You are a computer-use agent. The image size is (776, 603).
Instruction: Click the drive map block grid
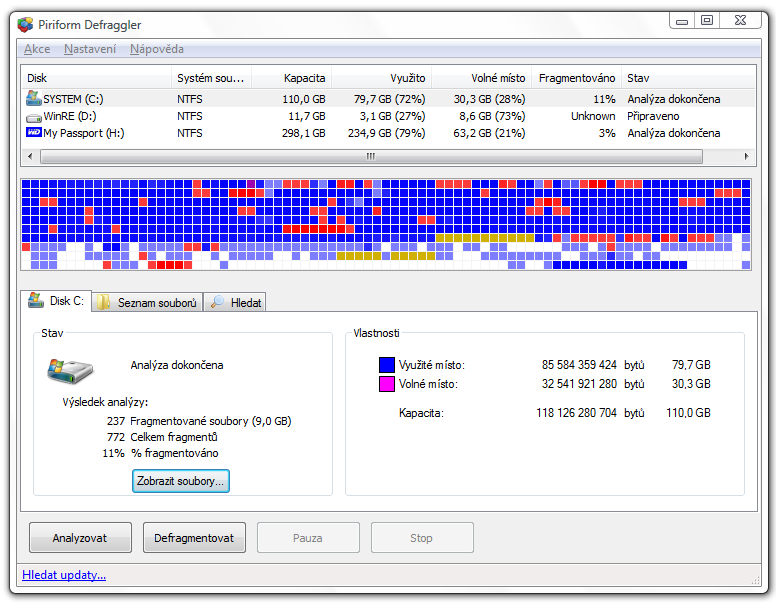click(386, 224)
